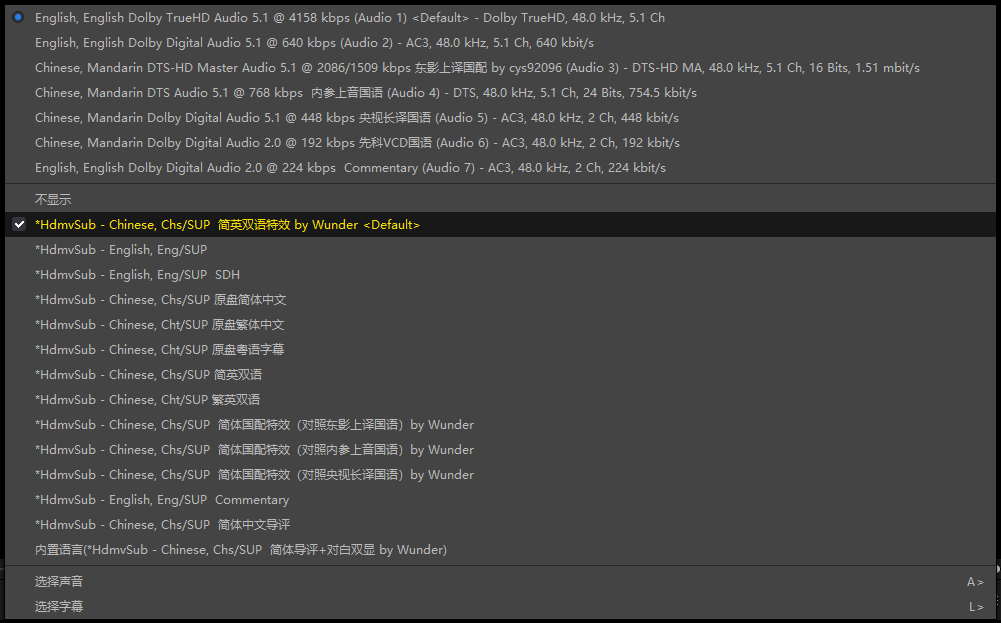Uncheck the 简英双语特效 by Wunder default subtitle
The width and height of the screenshot is (1001, 623).
[x=227, y=225]
